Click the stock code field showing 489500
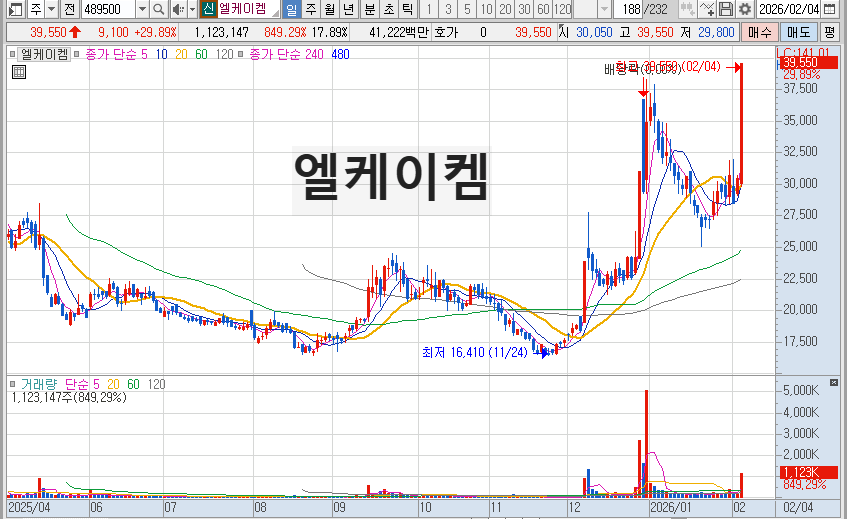This screenshot has height=519, width=847. pyautogui.click(x=108, y=9)
